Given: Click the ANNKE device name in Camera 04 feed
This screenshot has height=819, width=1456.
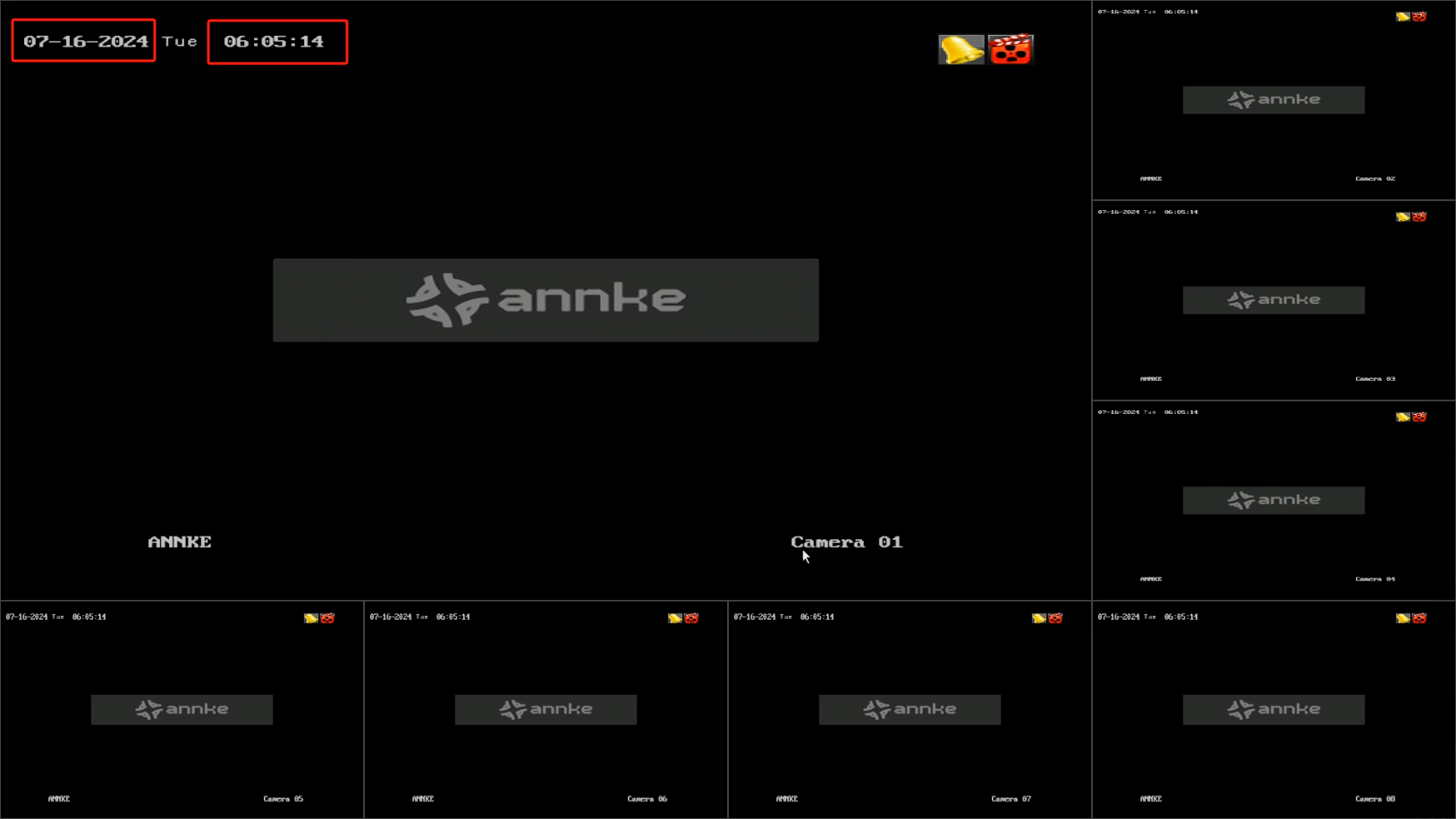Looking at the screenshot, I should 1151,579.
